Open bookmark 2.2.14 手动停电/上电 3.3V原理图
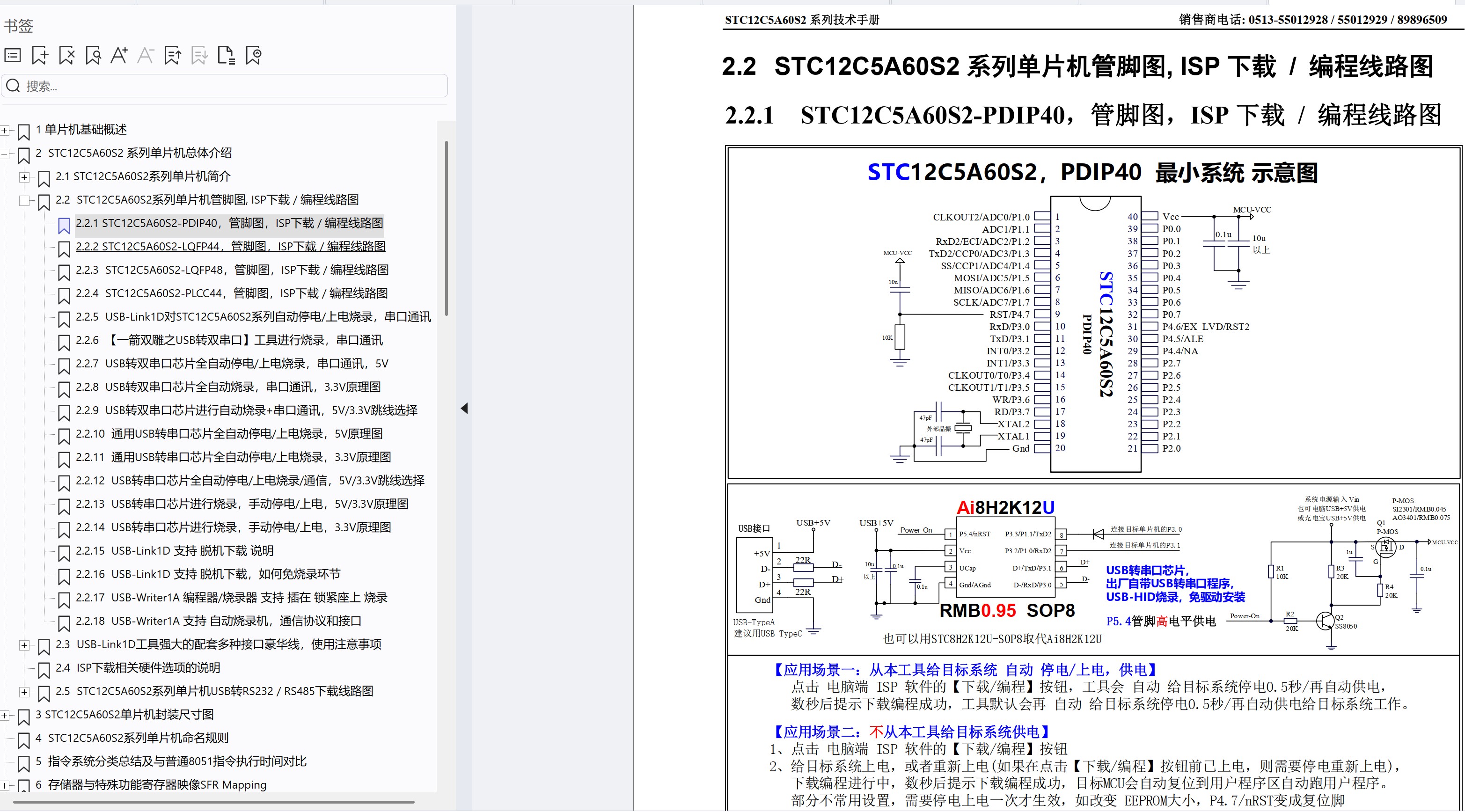The image size is (1465, 812). tap(233, 527)
